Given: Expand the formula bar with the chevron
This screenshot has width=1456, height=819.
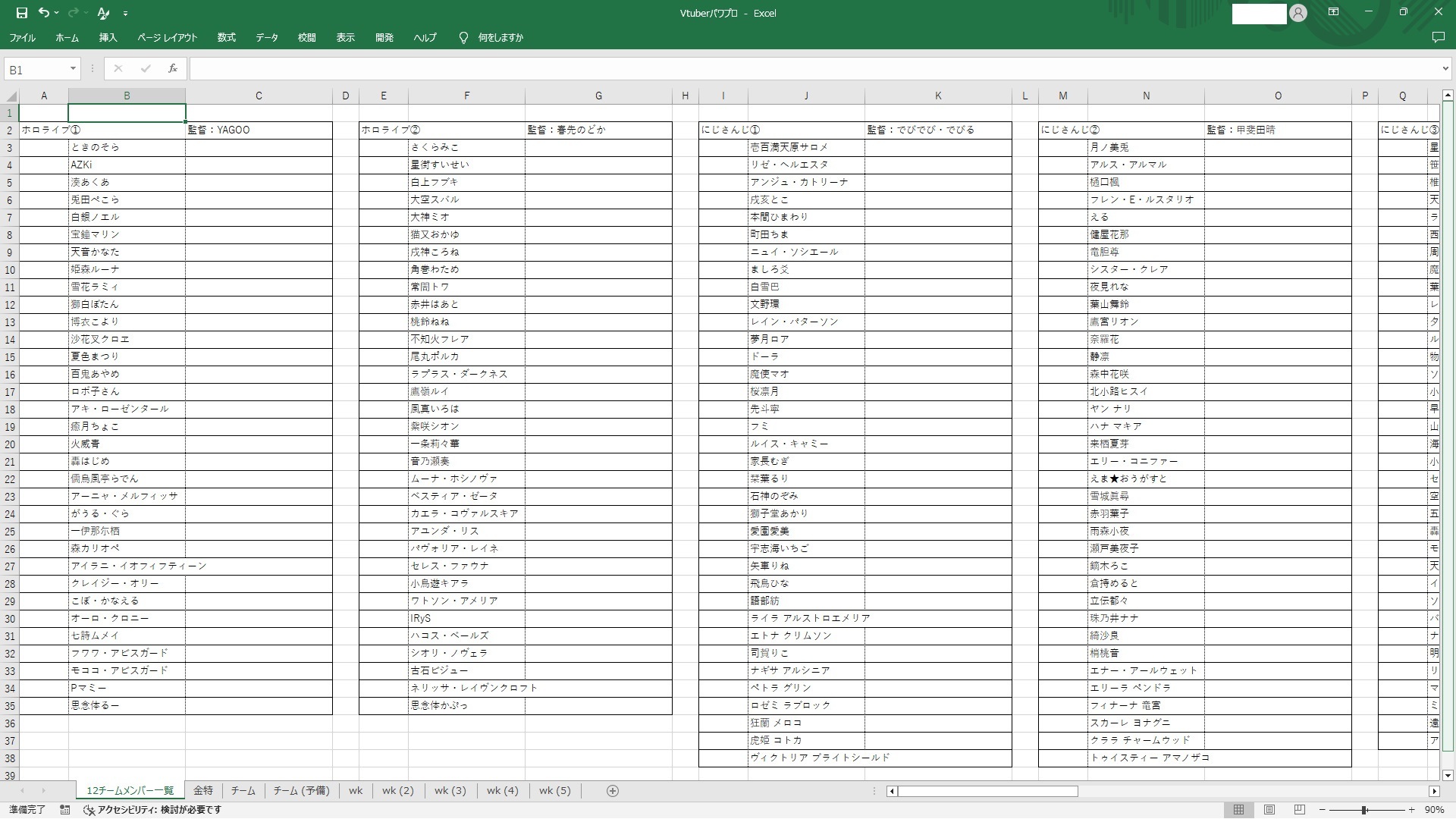Looking at the screenshot, I should click(x=1445, y=69).
